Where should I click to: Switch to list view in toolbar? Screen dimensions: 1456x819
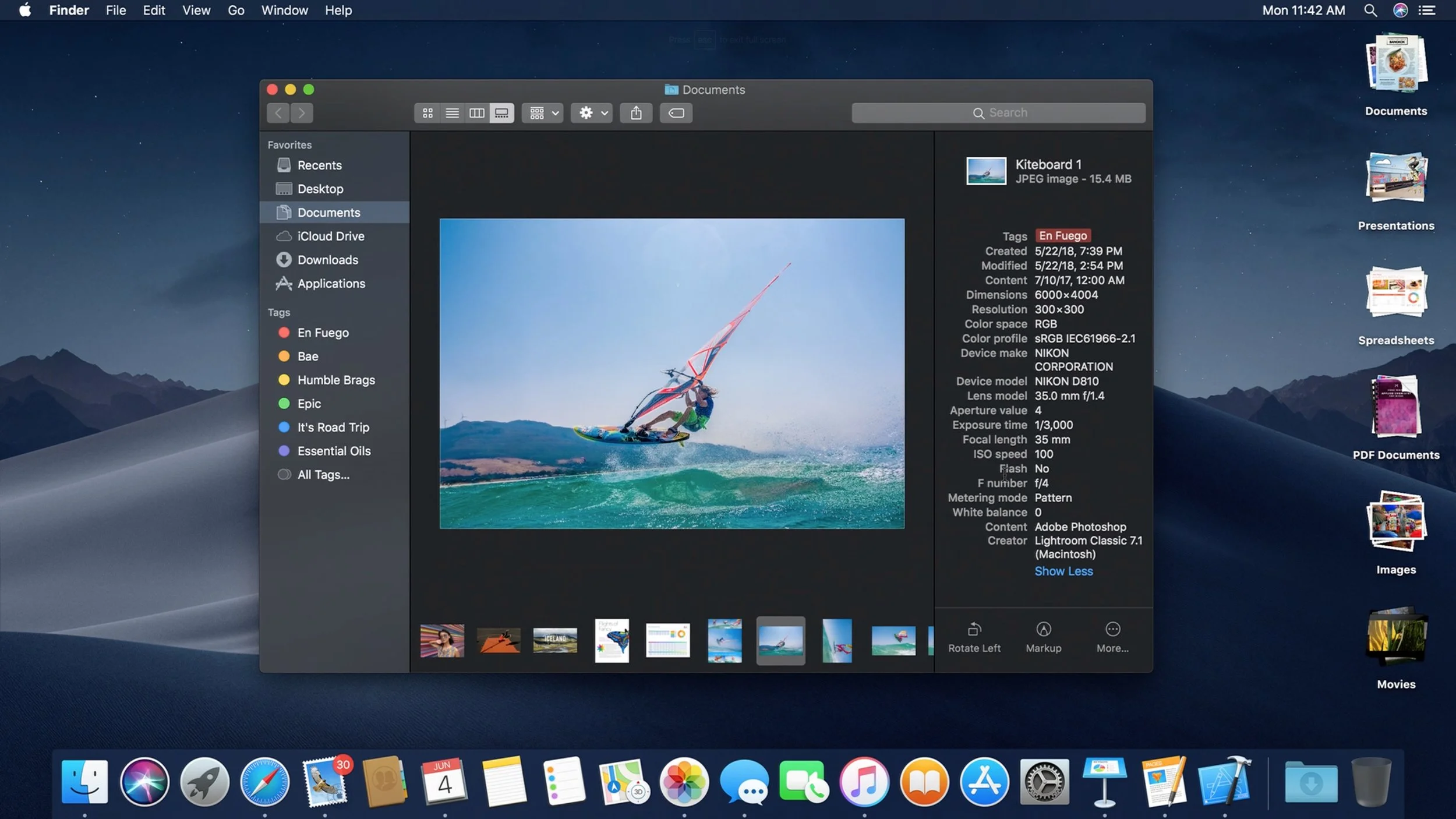pyautogui.click(x=452, y=113)
